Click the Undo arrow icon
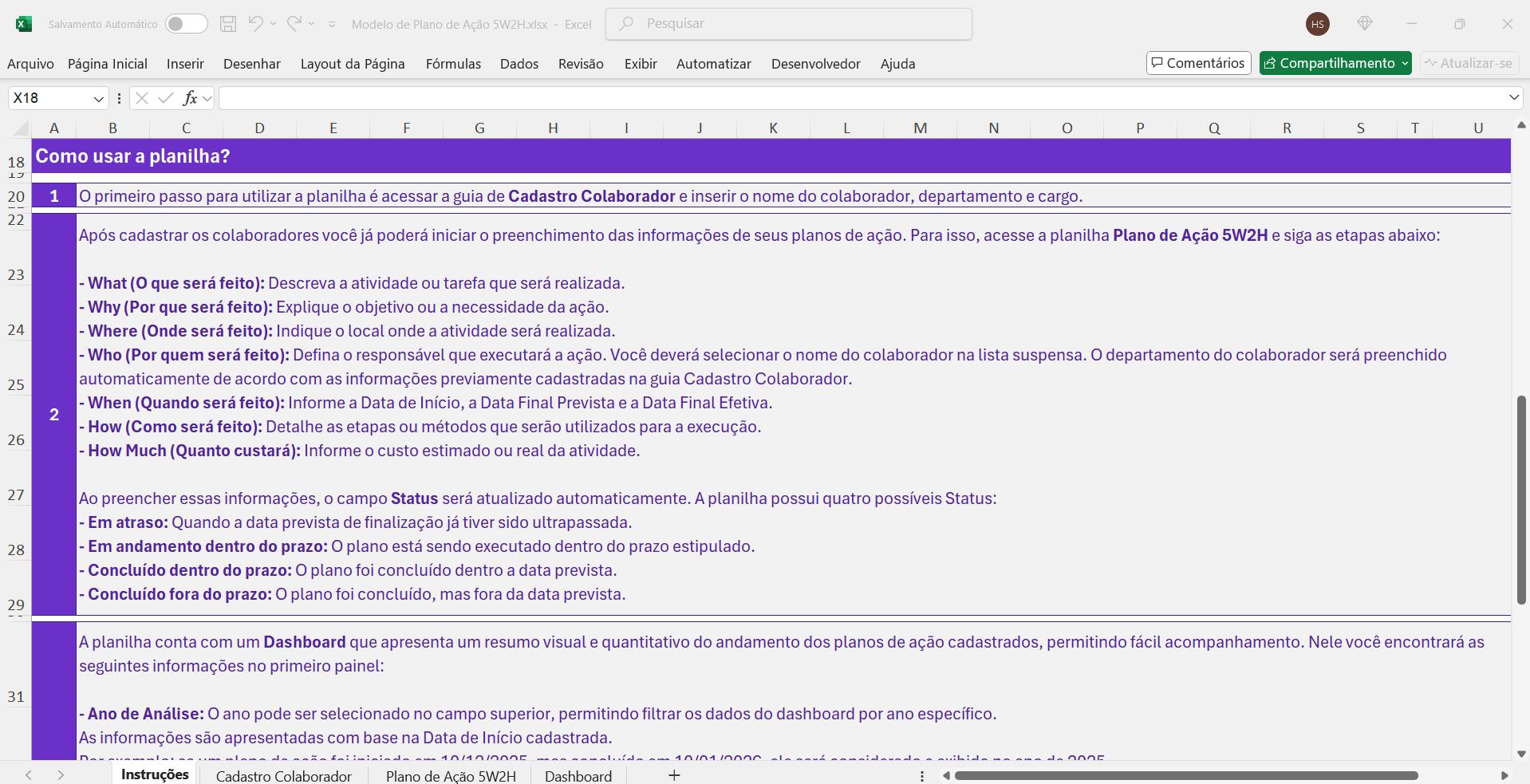Viewport: 1530px width, 784px height. tap(255, 24)
